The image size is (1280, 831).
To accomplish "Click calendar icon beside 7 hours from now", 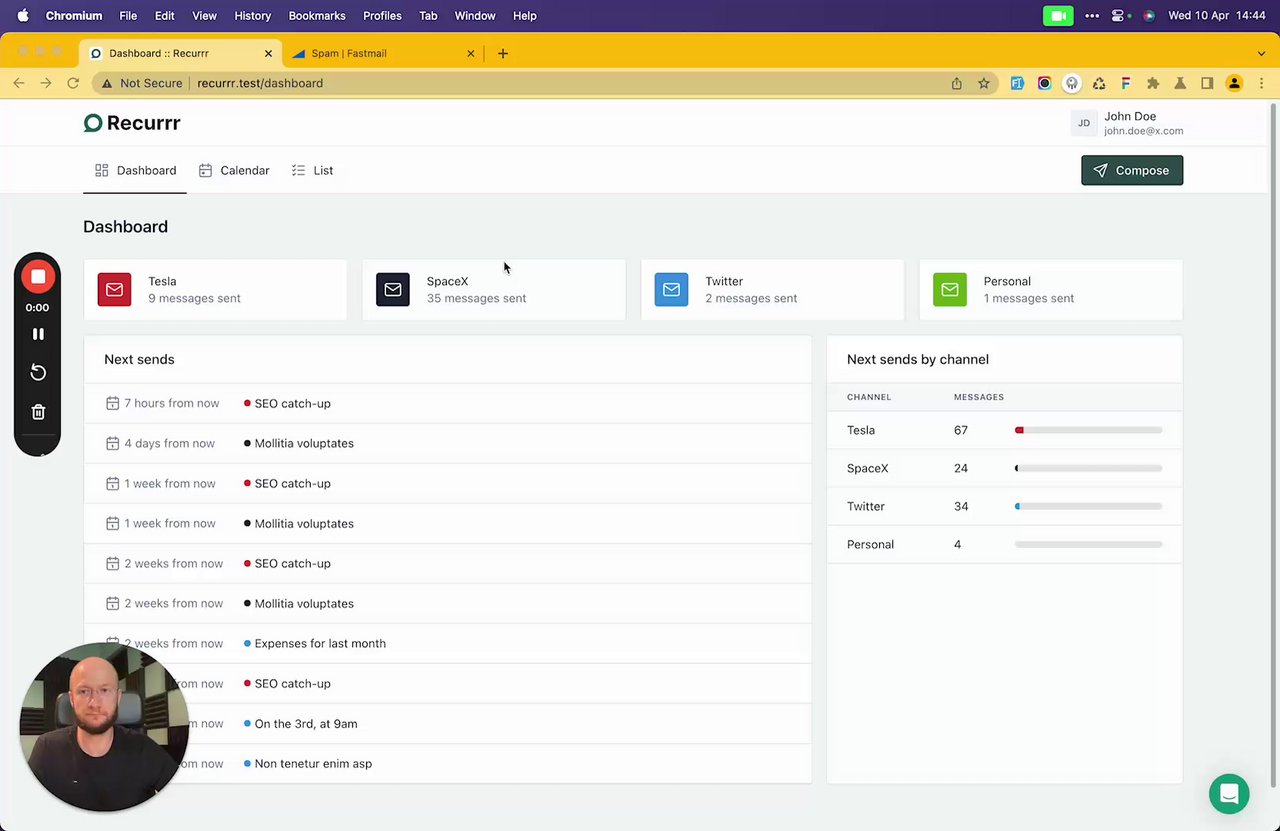I will [113, 403].
